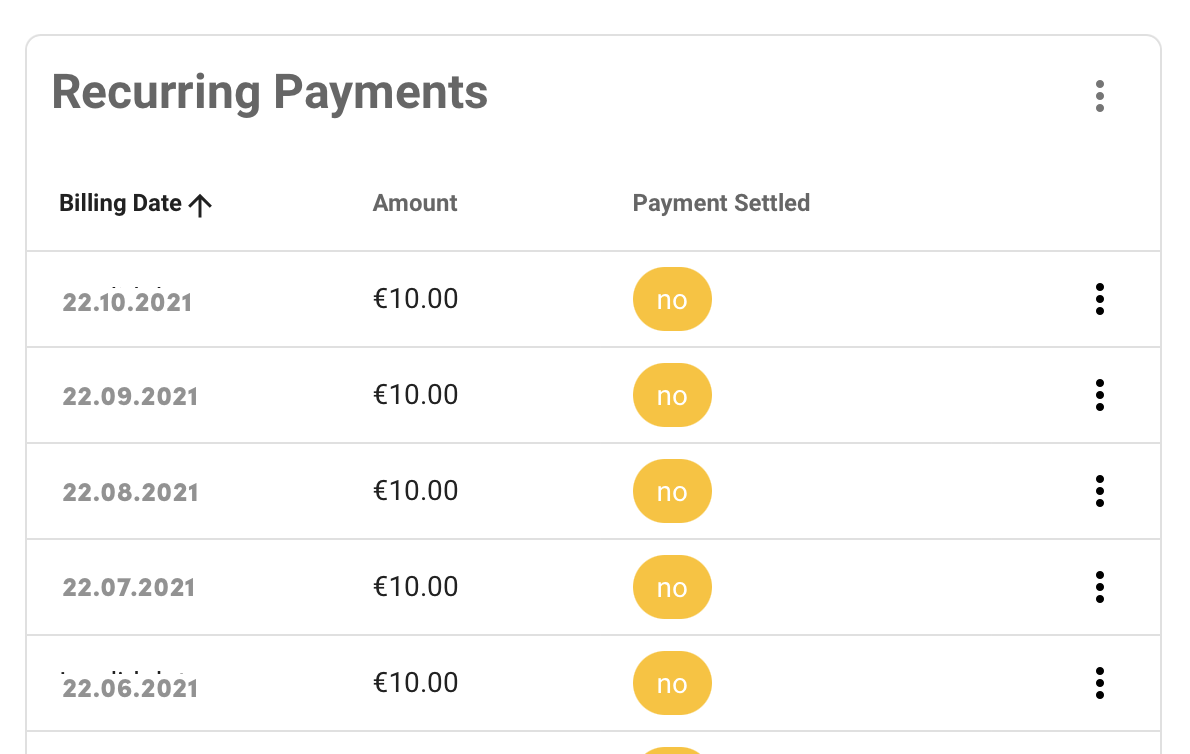Viewport: 1190px width, 754px height.
Task: Click the 'no' badge for 22.06.2021
Action: coord(672,683)
